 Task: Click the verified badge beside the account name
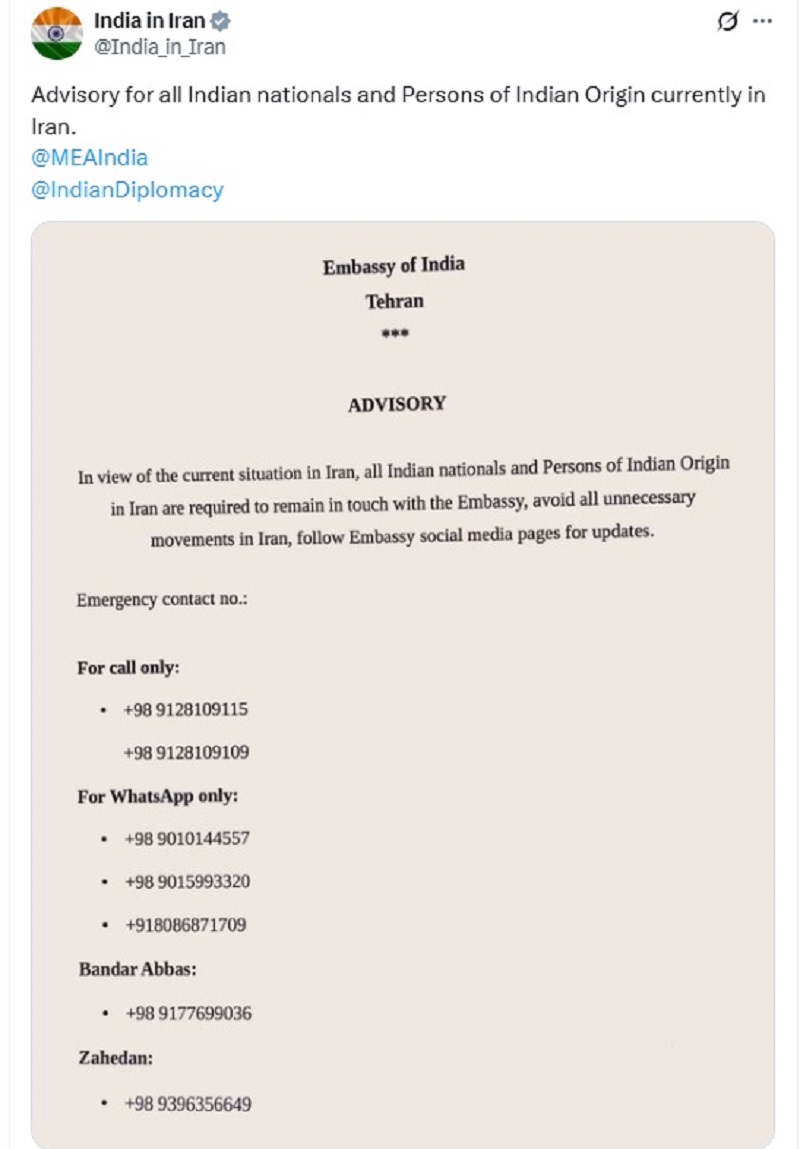point(220,20)
